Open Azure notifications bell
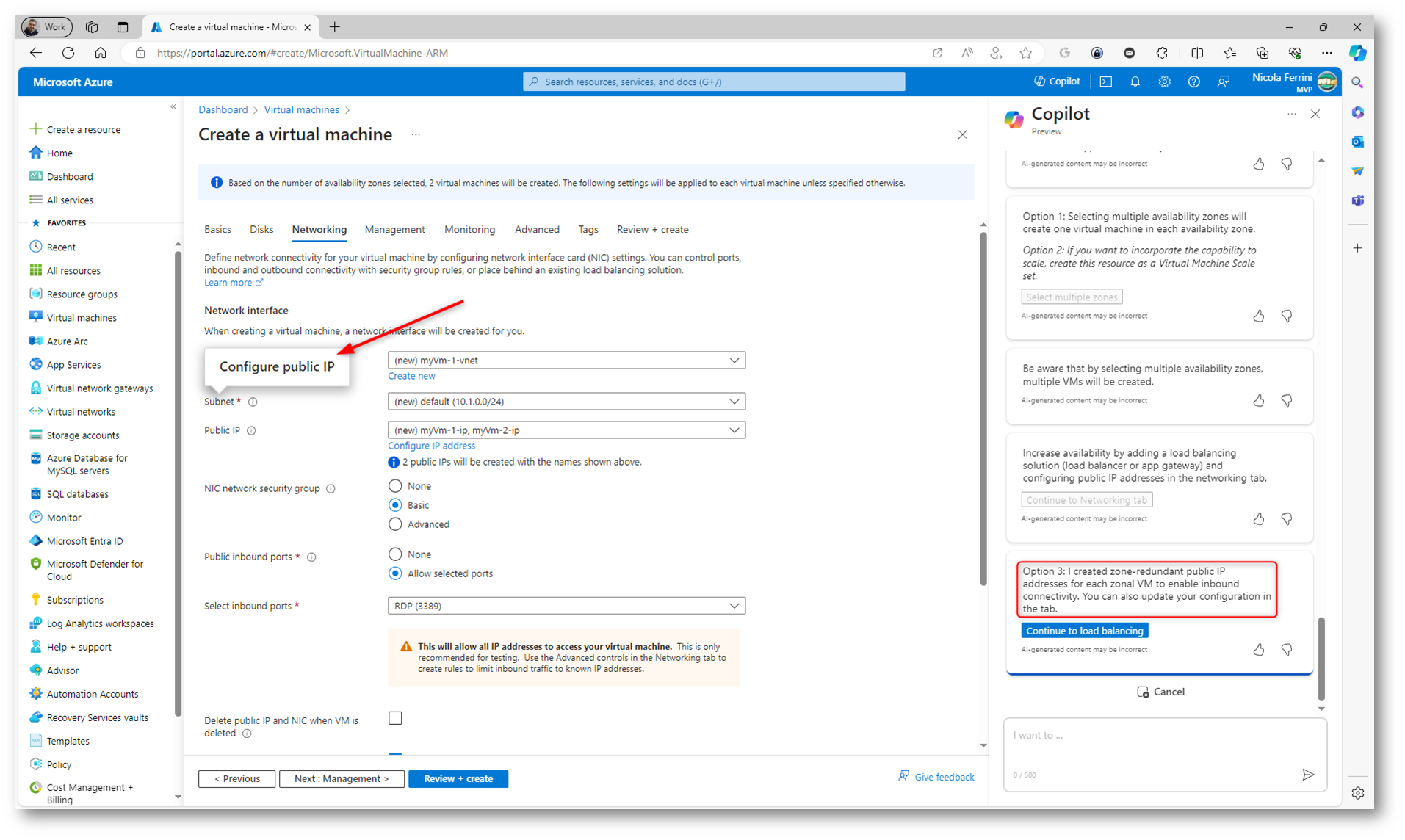The height and width of the screenshot is (840, 1405). (x=1135, y=82)
